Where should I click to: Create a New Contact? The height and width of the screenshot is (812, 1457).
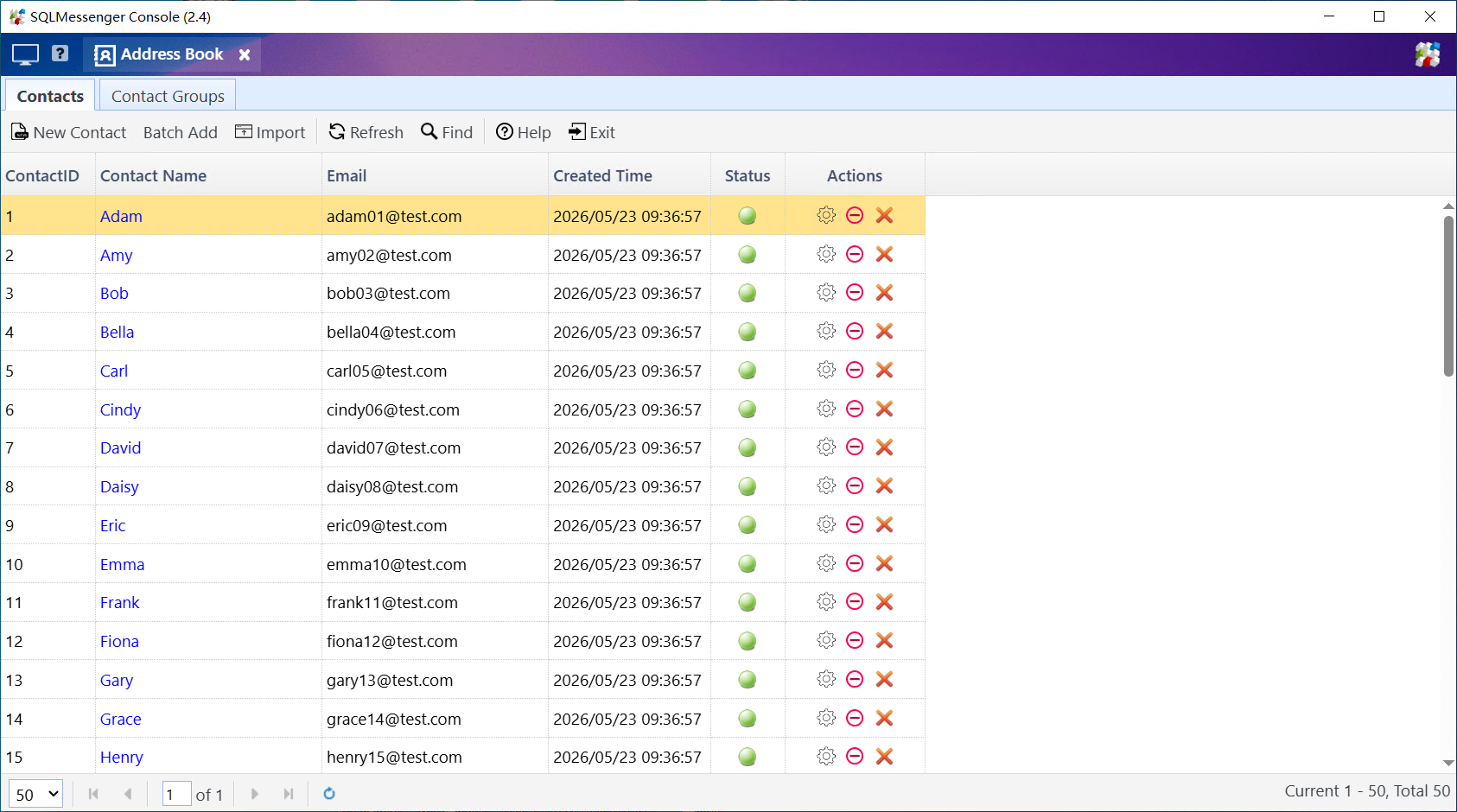(x=68, y=132)
